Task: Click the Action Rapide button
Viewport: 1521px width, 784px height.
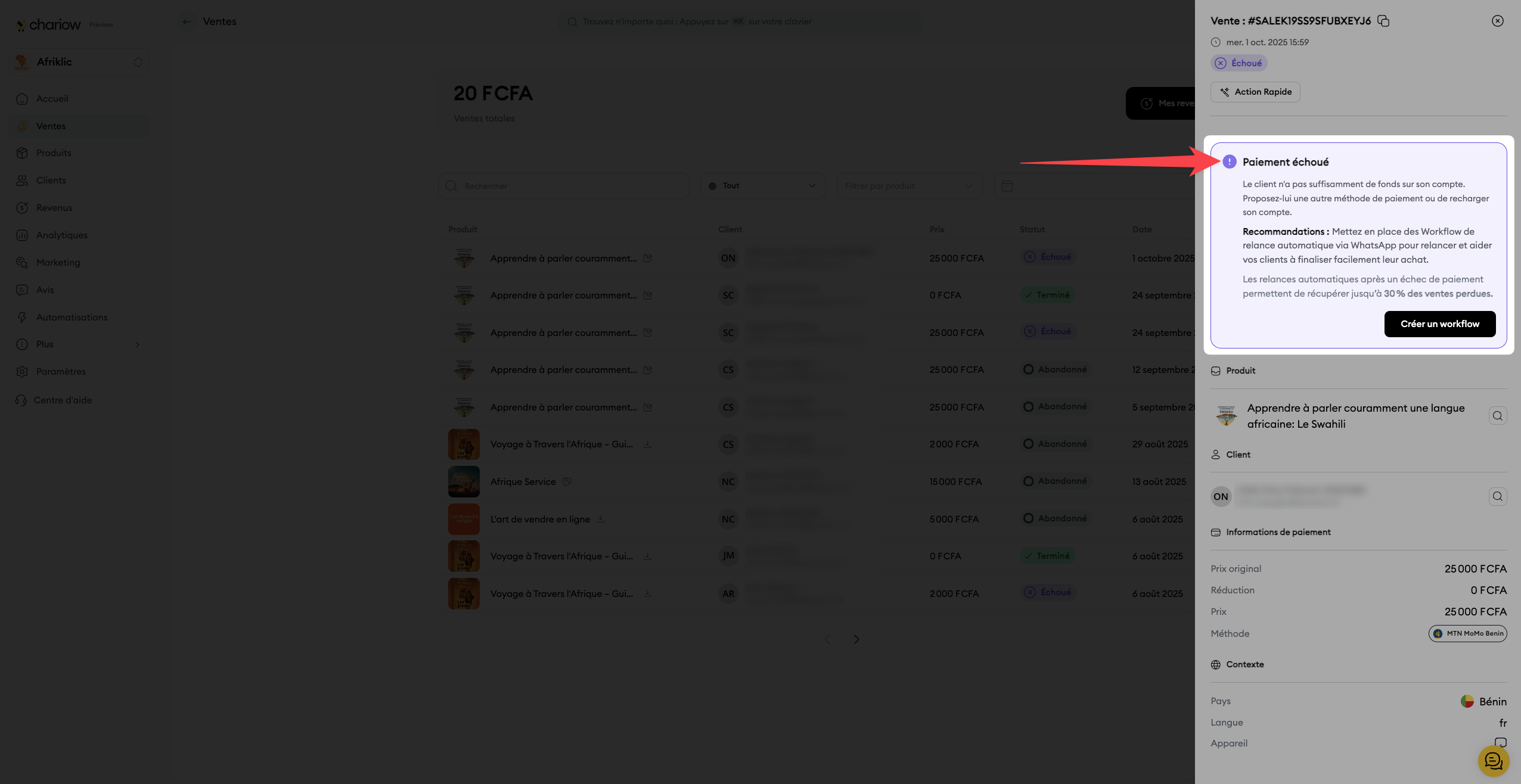Action: (1255, 92)
